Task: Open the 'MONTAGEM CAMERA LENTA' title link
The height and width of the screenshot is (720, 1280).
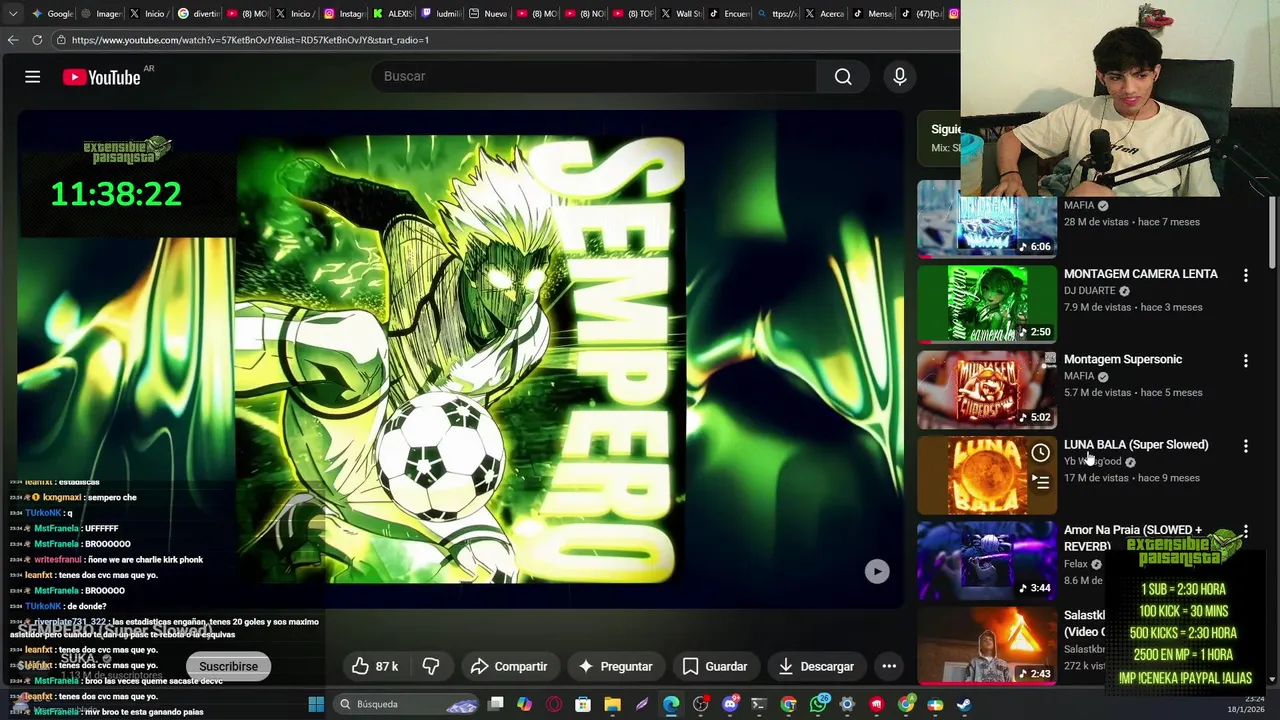Action: [1140, 274]
